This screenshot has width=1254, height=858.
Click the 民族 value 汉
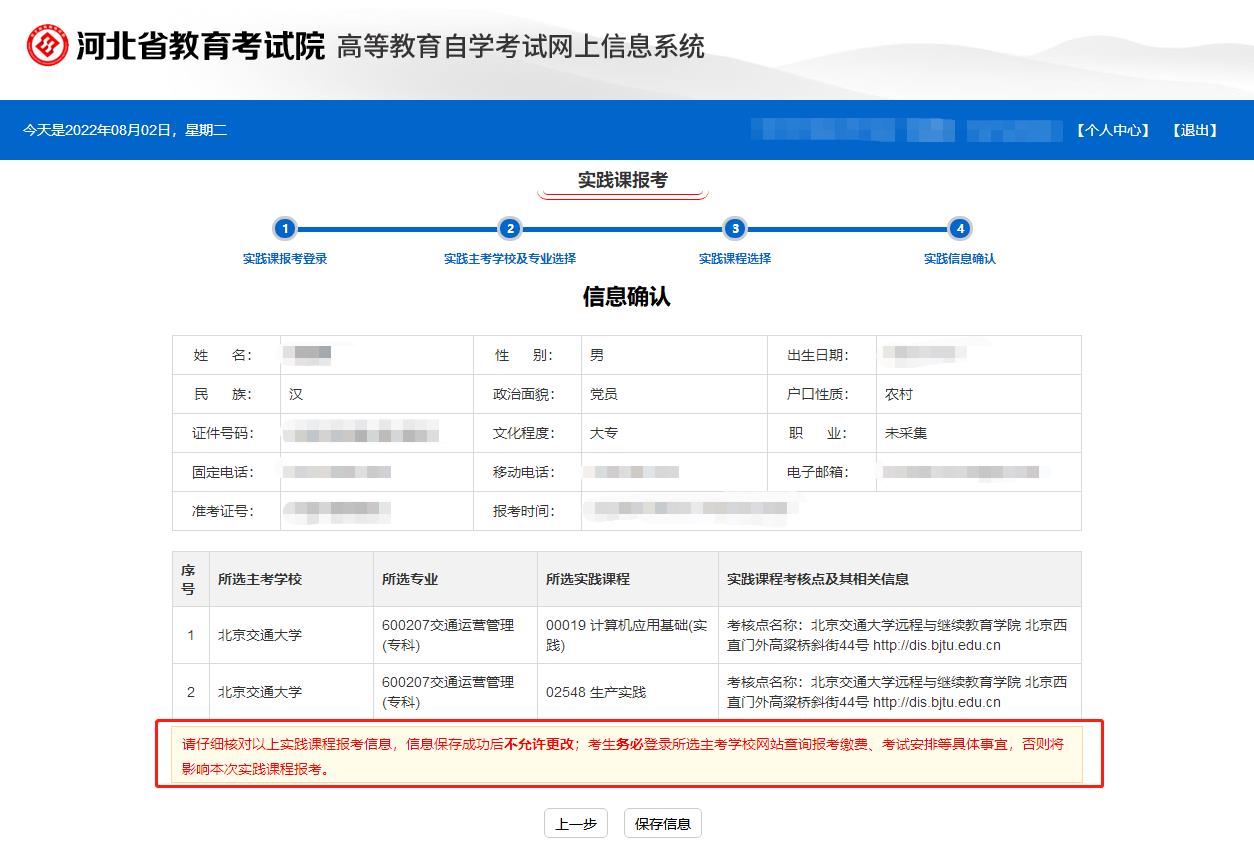click(x=296, y=394)
